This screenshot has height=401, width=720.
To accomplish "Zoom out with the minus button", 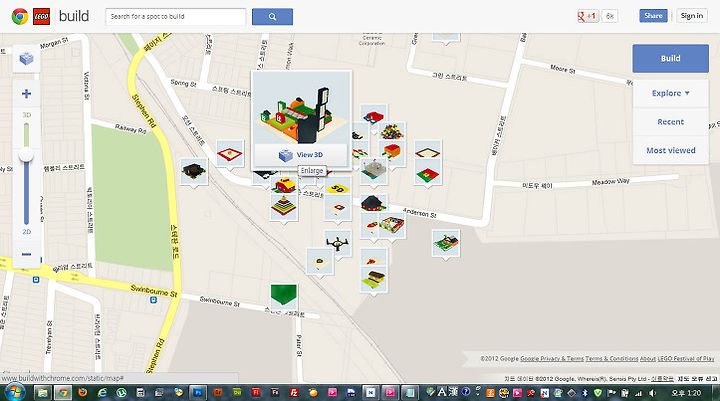I will click(x=26, y=254).
